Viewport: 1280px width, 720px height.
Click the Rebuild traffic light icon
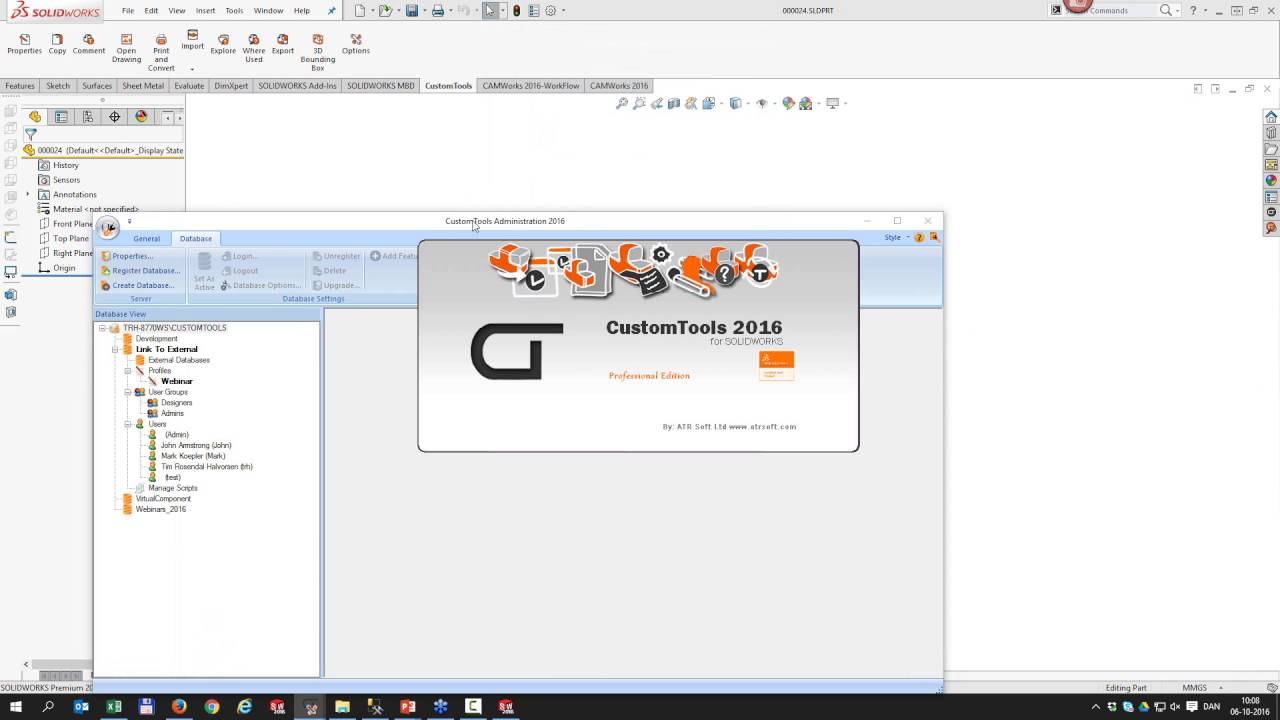tap(516, 10)
